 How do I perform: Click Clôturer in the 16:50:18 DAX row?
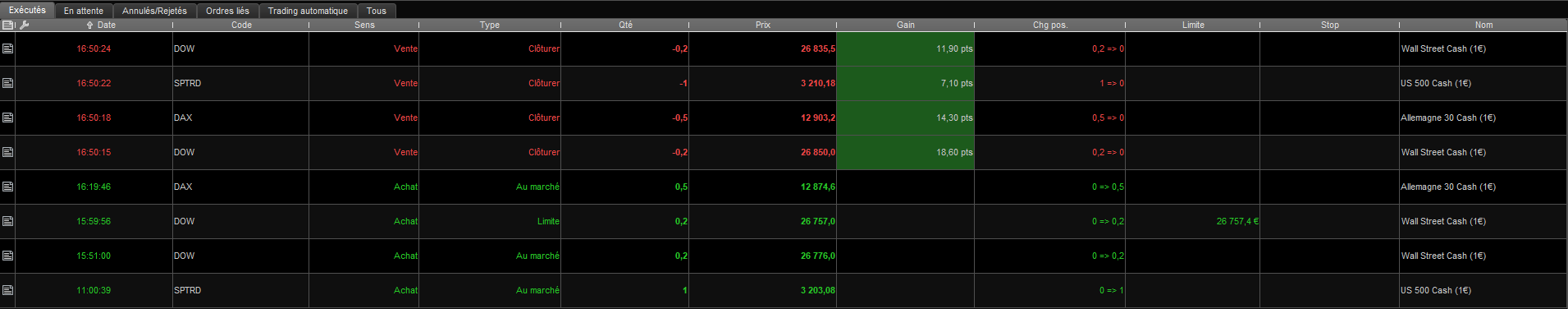[x=544, y=118]
